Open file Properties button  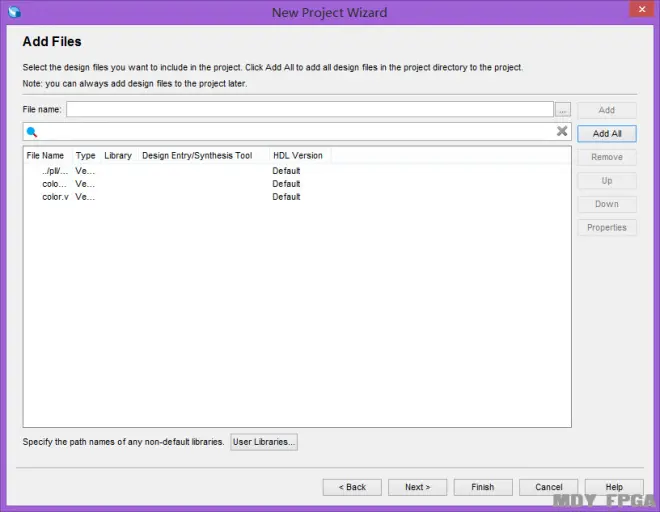click(607, 227)
